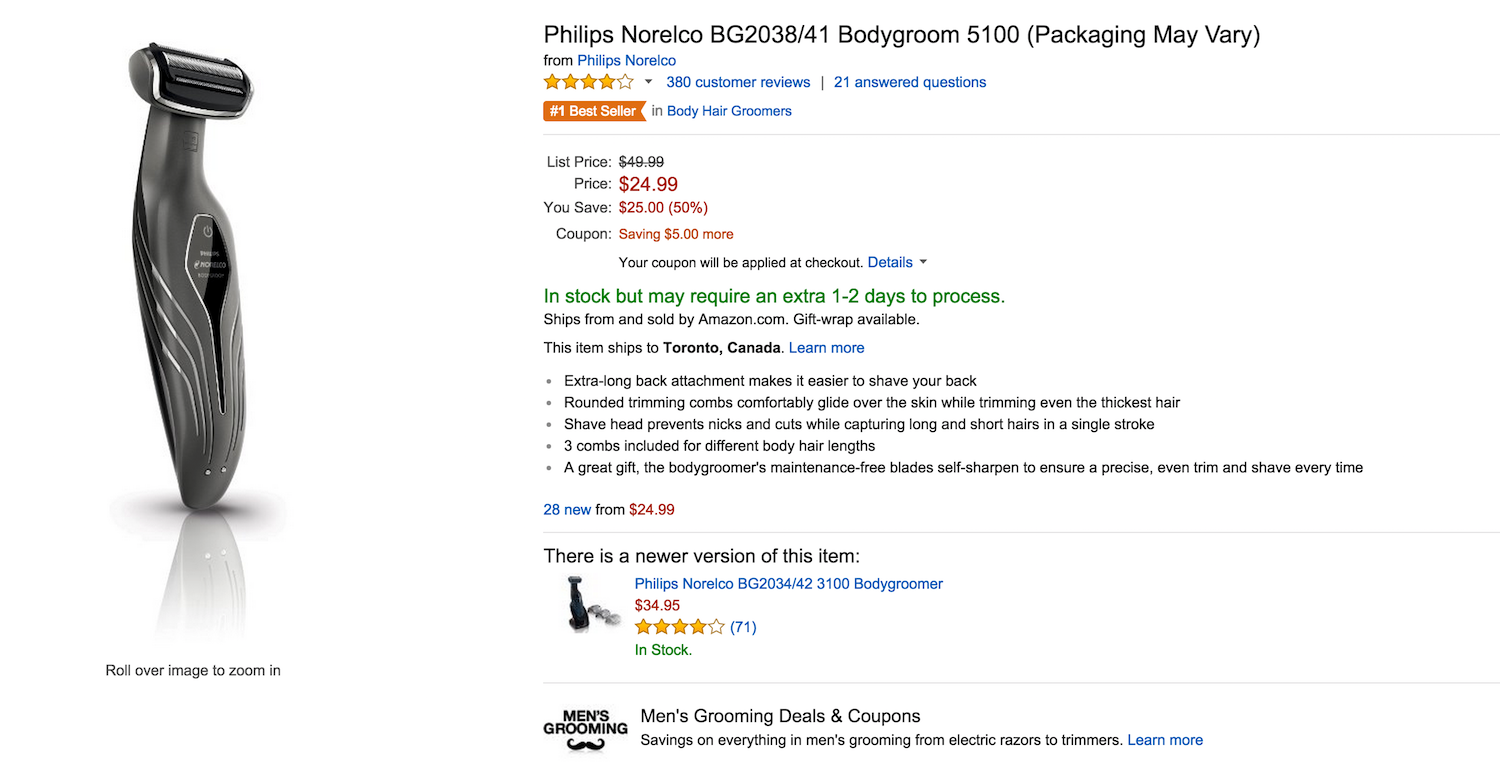View the 21 answered questions
The width and height of the screenshot is (1500, 769).
pos(910,82)
